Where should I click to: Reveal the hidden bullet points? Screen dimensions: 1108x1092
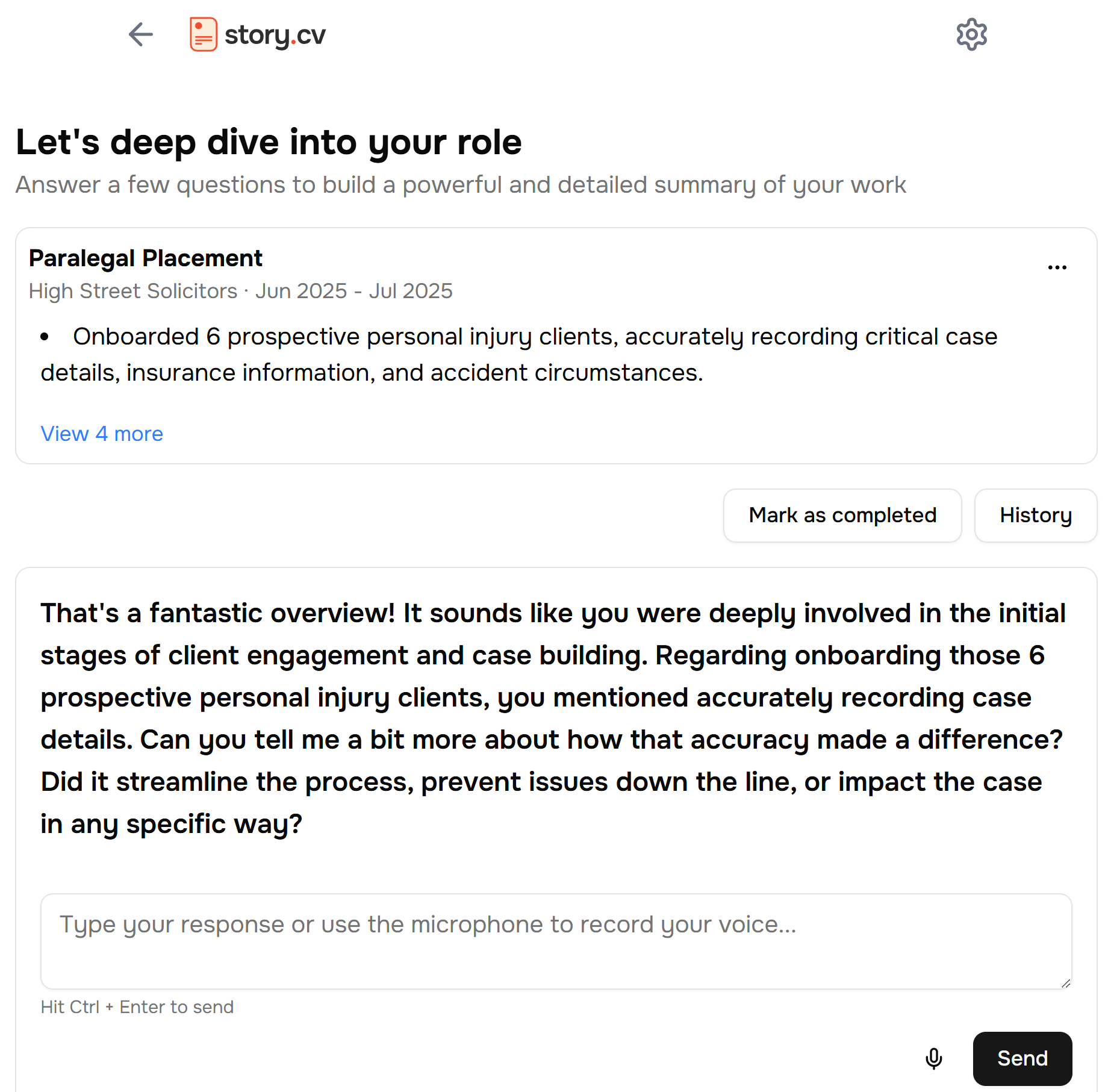point(101,434)
